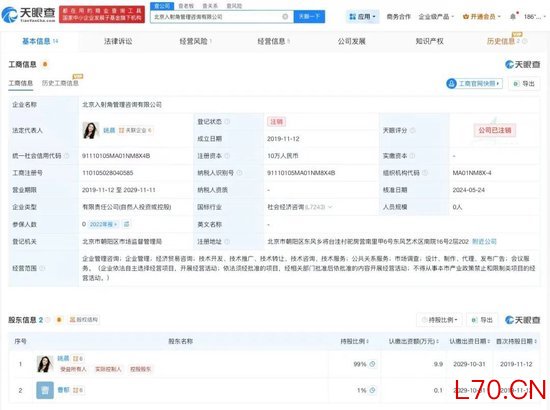Switch to the 法律诉讼 tab
Screen dimensions: 550x410
[x=118, y=41]
